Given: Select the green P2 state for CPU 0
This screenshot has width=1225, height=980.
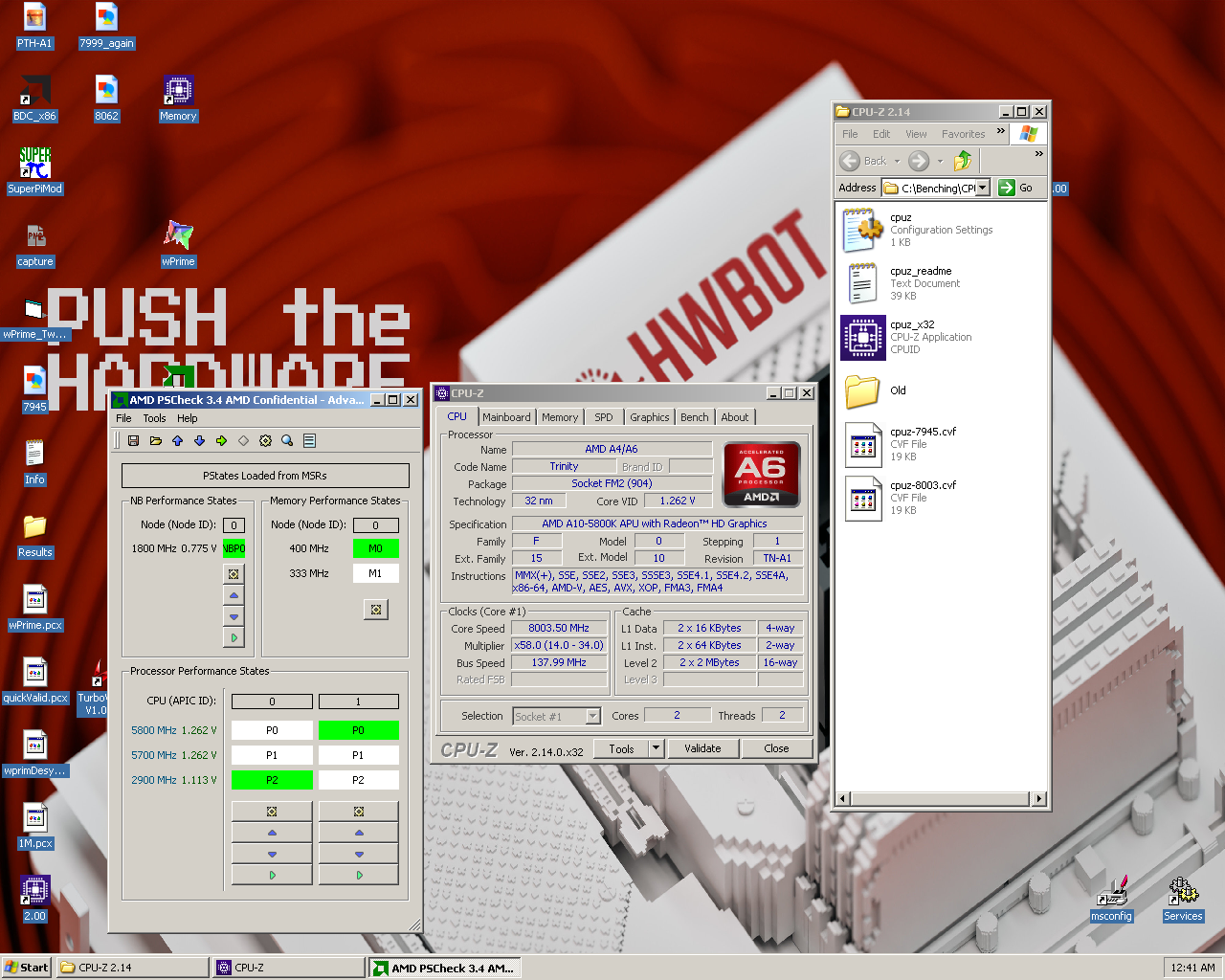Looking at the screenshot, I should click(272, 780).
